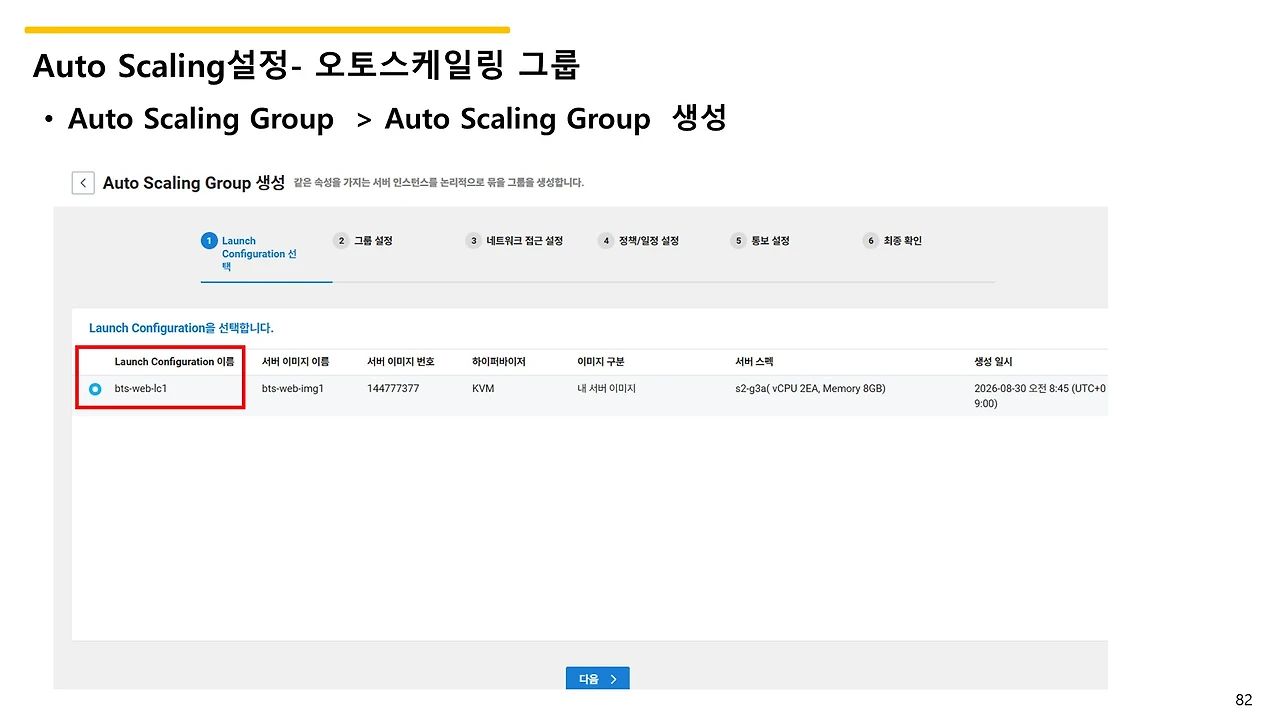
Task: Click the s2-g3a server spec cell
Action: [x=810, y=388]
